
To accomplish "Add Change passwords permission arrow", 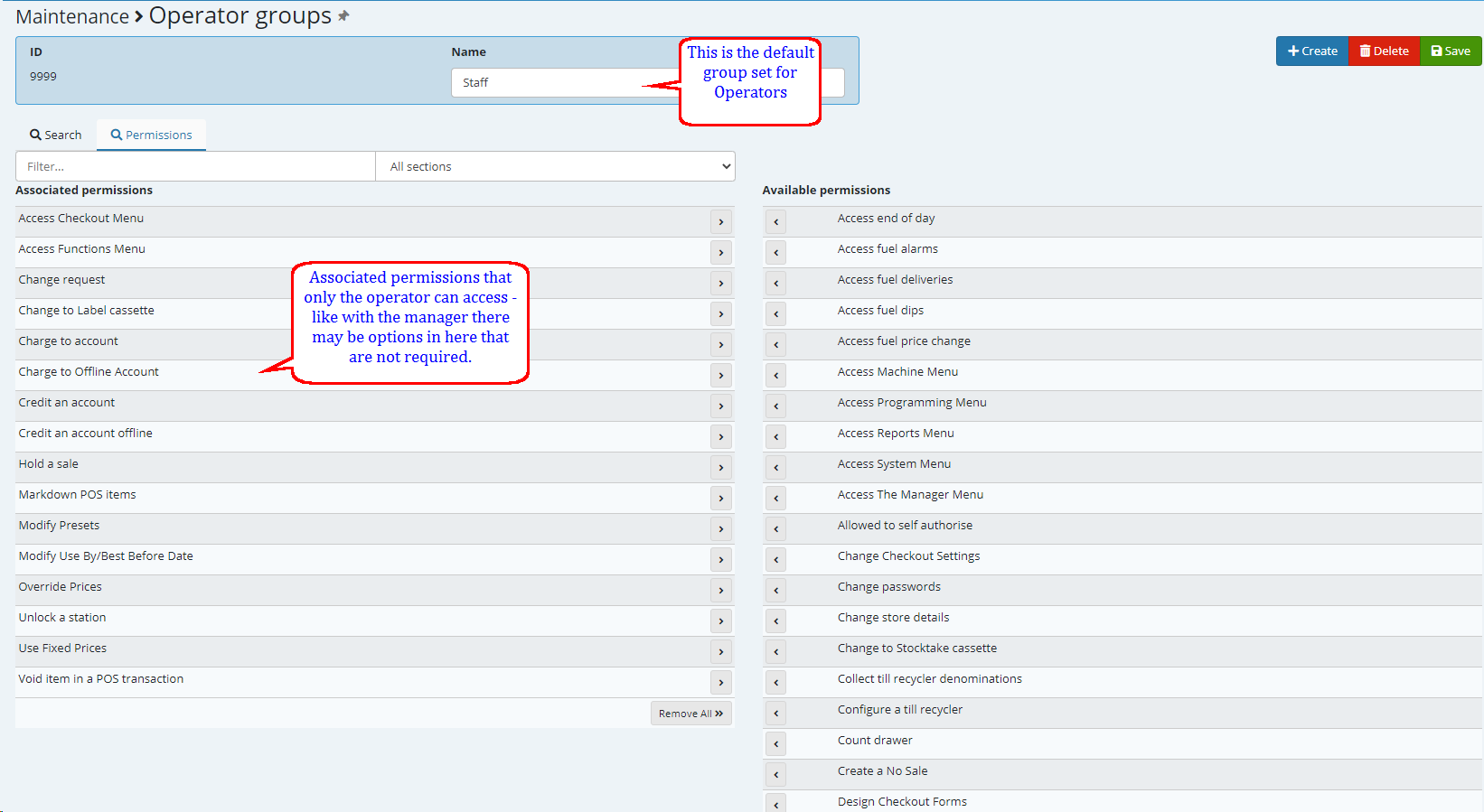I will point(775,591).
